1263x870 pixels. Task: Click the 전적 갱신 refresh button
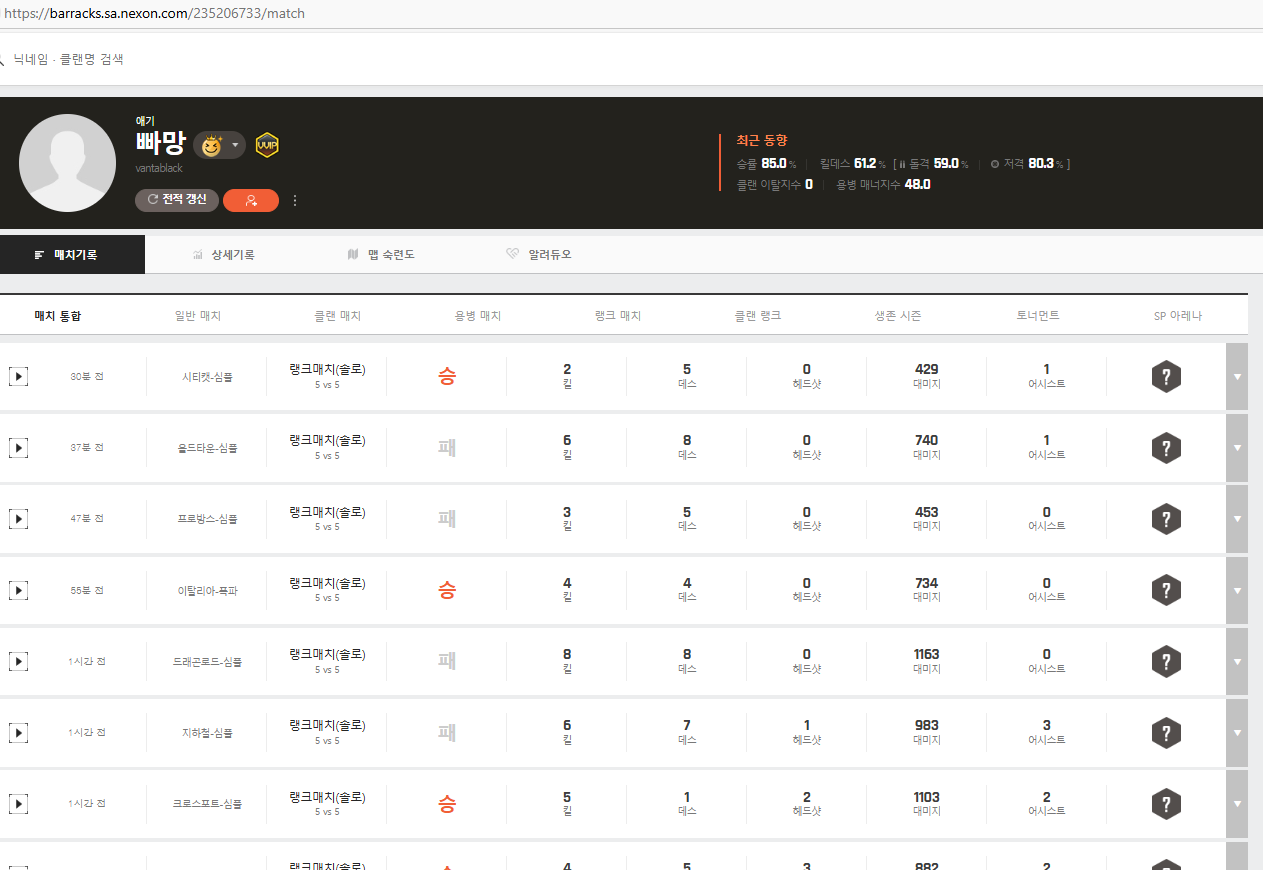point(177,200)
